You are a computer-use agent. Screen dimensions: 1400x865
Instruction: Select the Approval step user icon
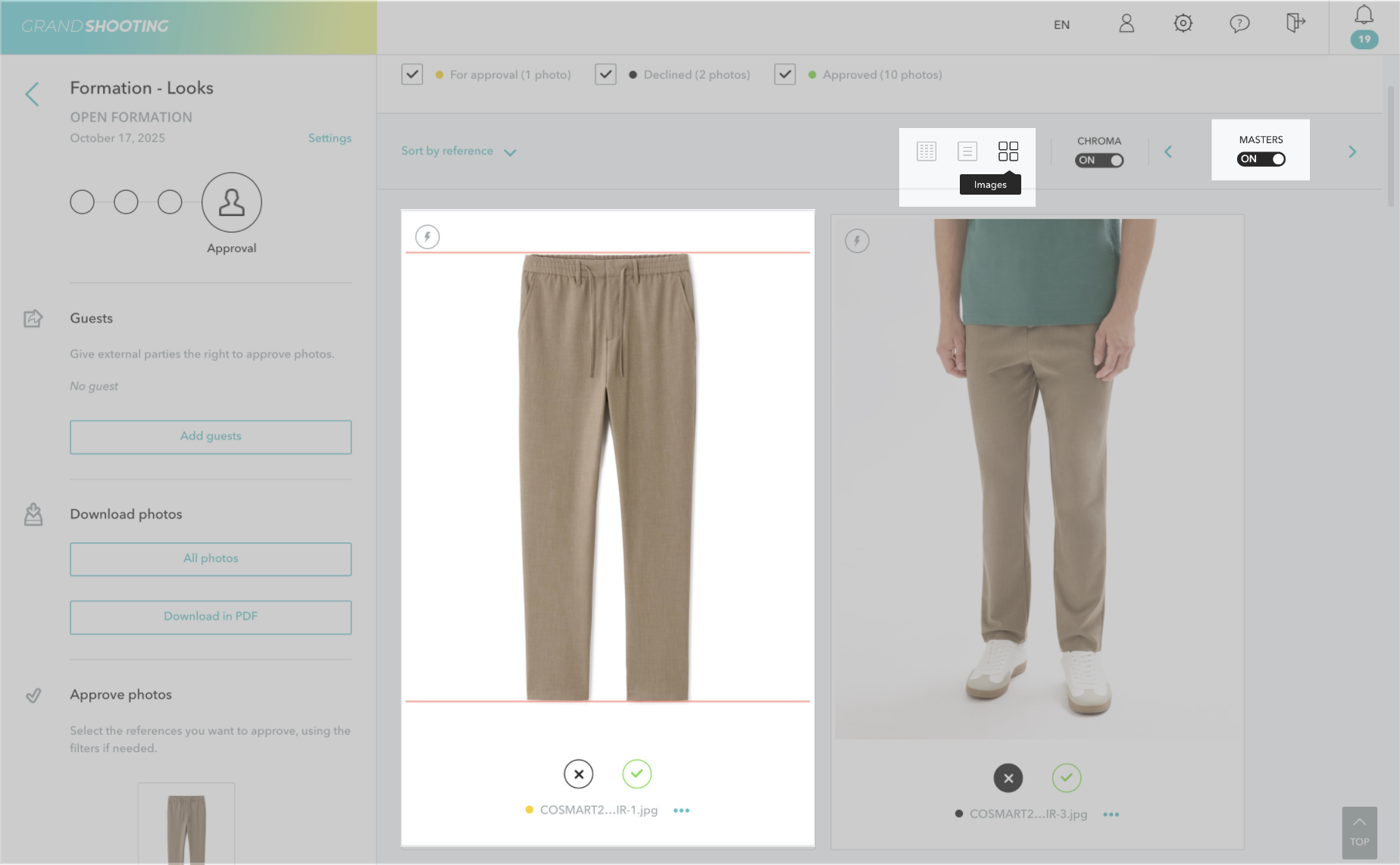(x=232, y=202)
